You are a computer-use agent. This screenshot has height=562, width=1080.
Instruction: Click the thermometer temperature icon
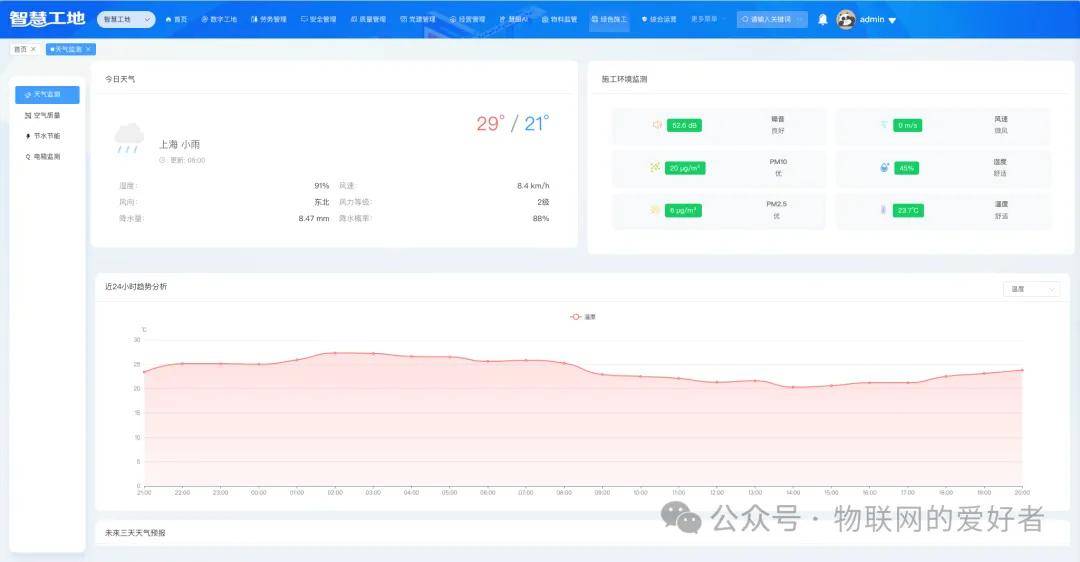coord(883,209)
